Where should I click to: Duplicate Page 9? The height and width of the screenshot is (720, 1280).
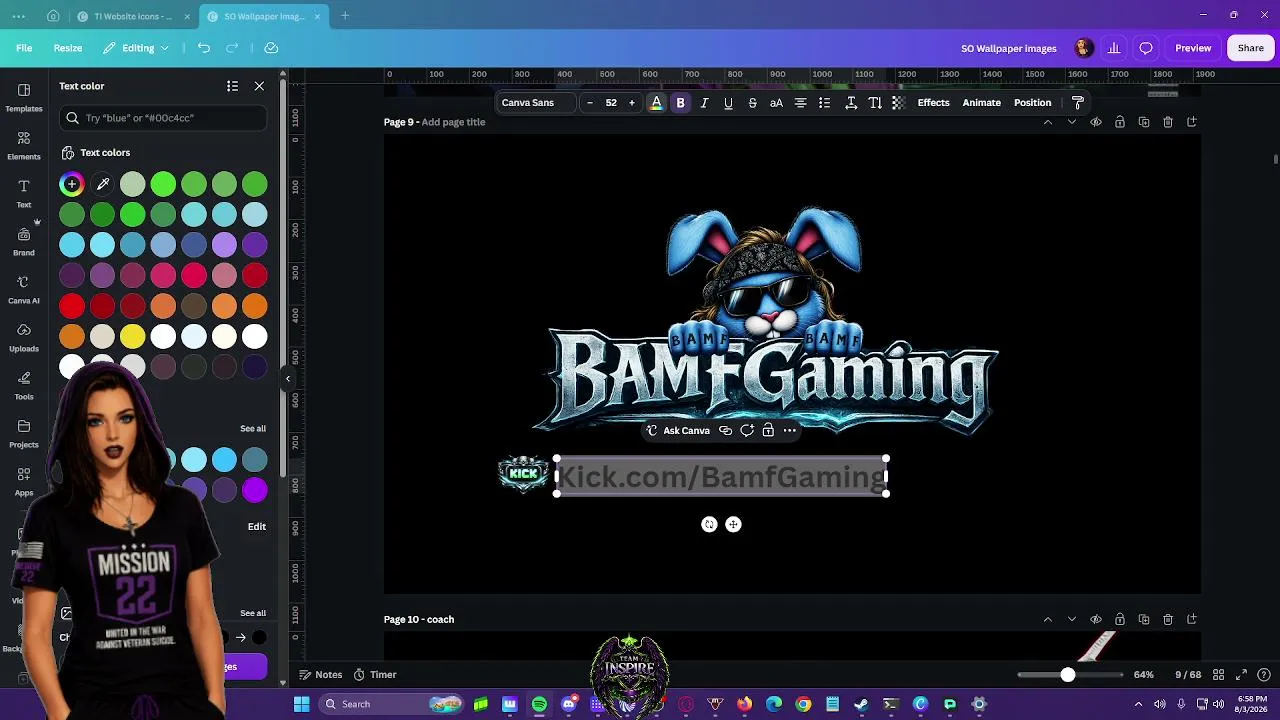pyautogui.click(x=1144, y=122)
